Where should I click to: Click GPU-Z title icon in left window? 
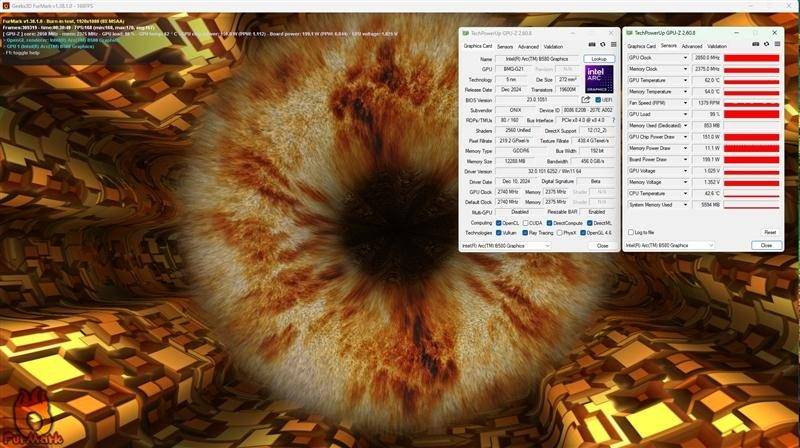coord(465,33)
